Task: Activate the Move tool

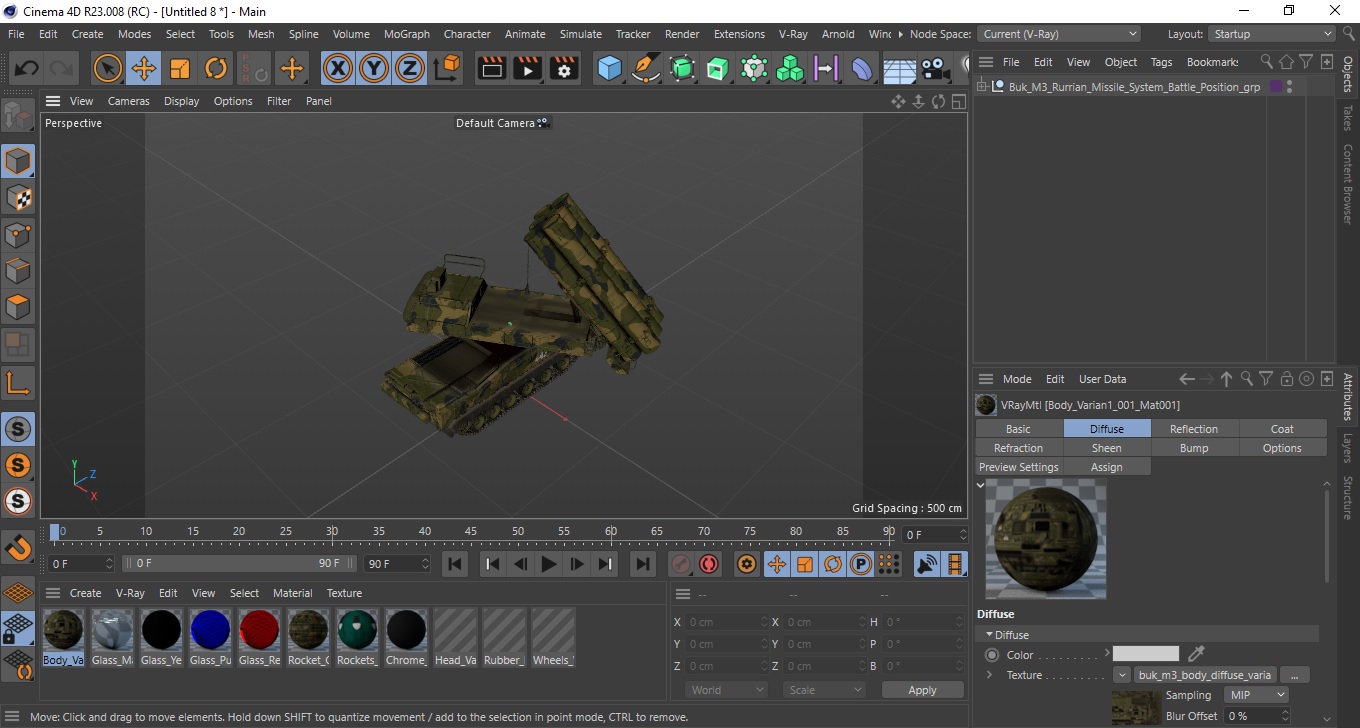Action: 143,69
